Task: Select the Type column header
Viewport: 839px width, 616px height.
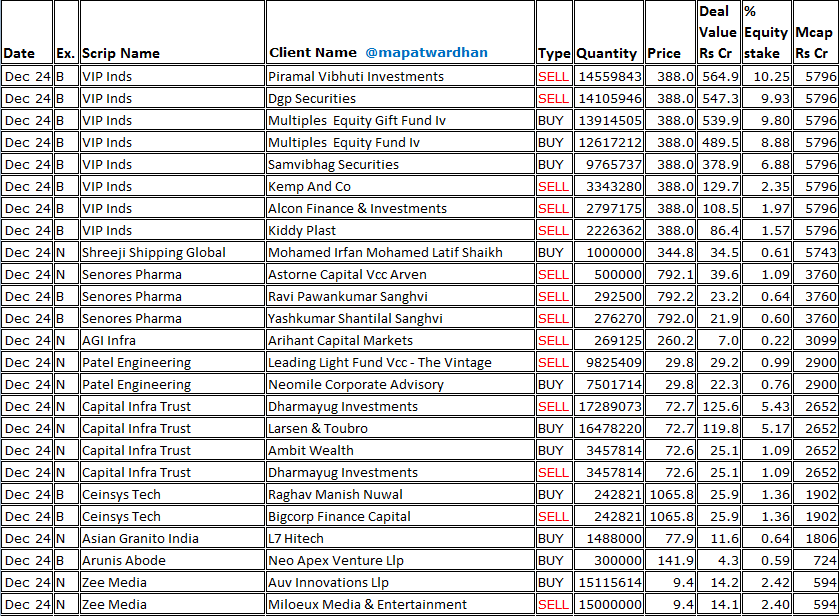Action: pos(554,54)
